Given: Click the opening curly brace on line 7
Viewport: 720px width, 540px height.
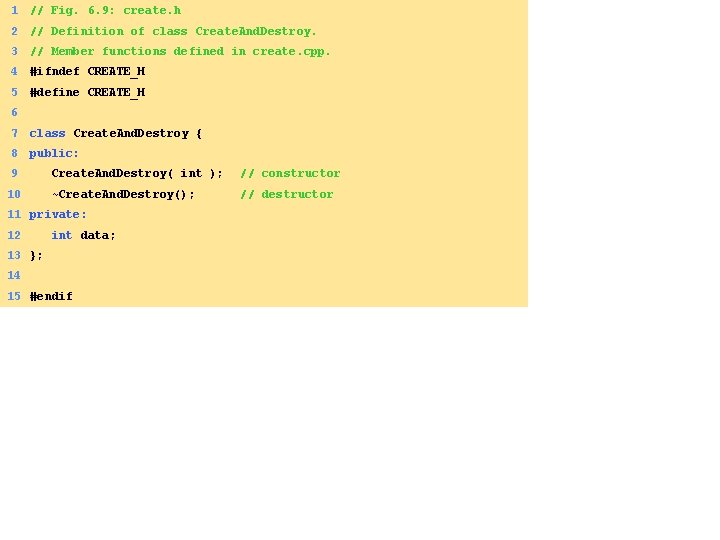Looking at the screenshot, I should click(199, 134).
